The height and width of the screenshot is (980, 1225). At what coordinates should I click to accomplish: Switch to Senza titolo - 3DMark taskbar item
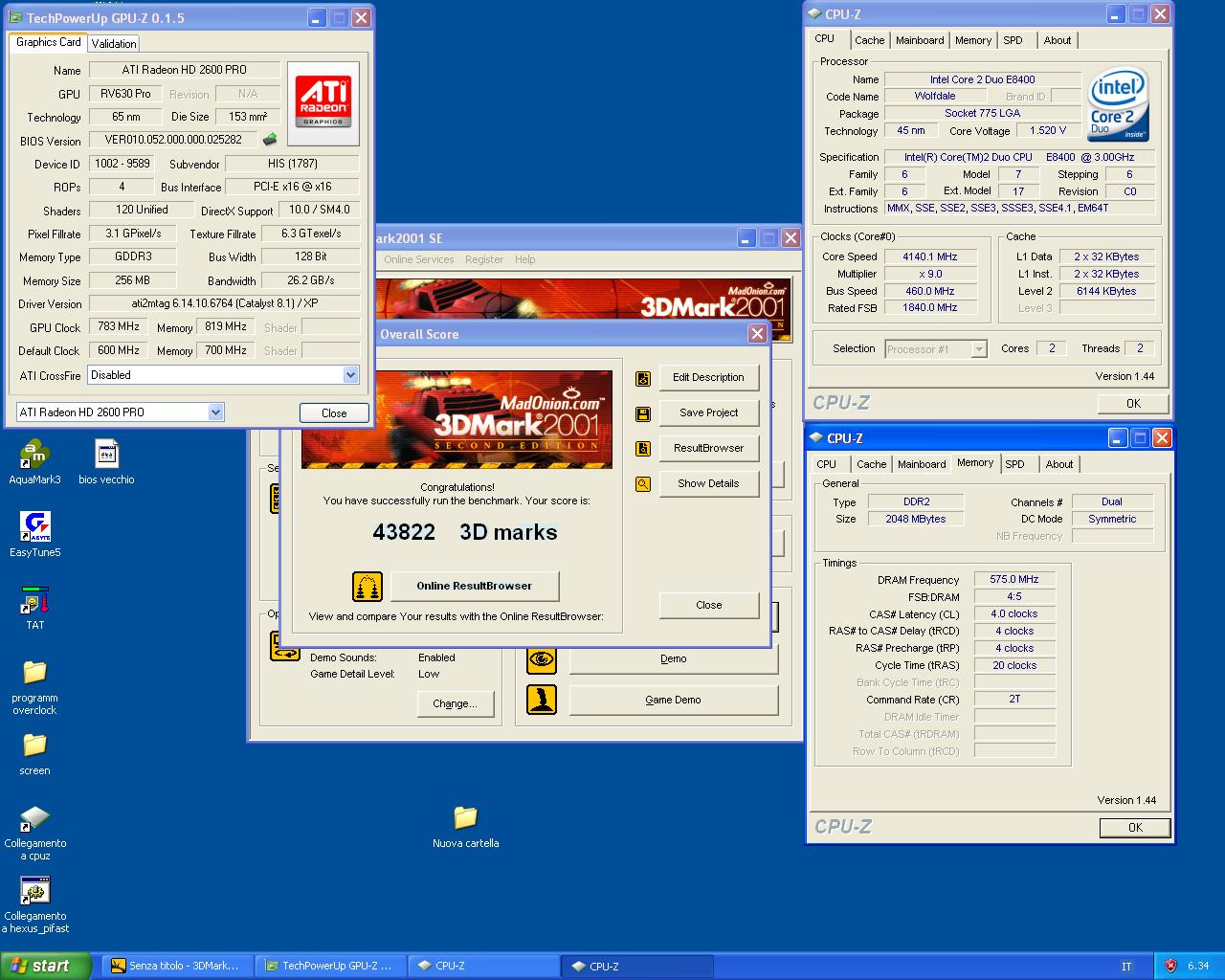pyautogui.click(x=177, y=967)
